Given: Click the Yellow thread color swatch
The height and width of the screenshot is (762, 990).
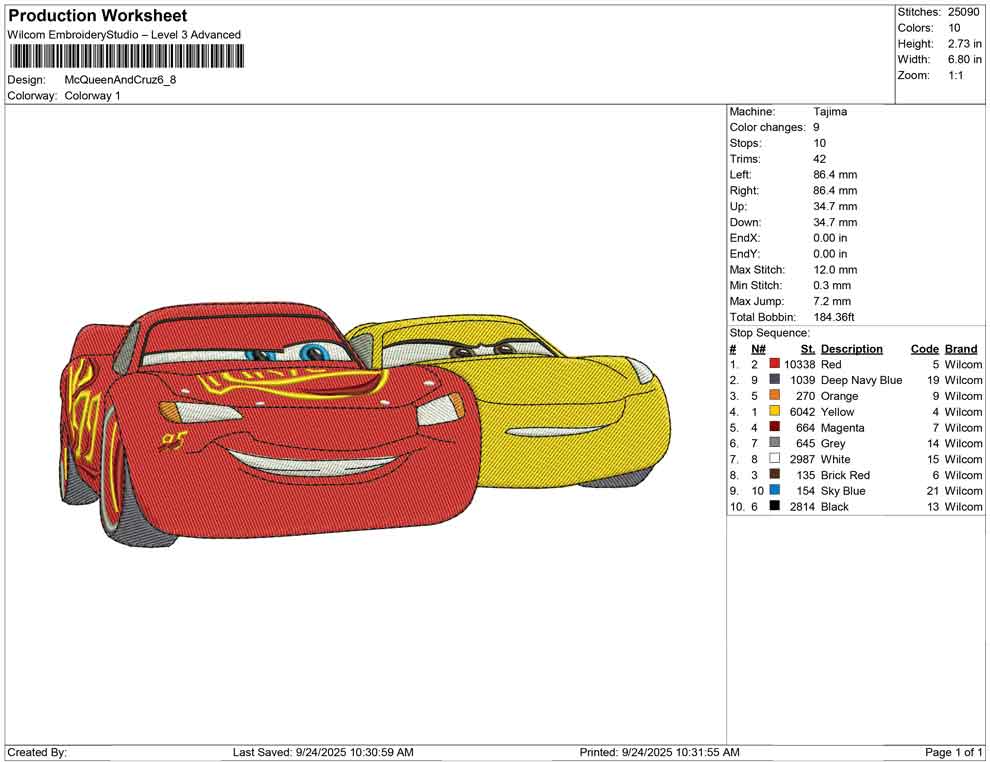Looking at the screenshot, I should tap(774, 412).
